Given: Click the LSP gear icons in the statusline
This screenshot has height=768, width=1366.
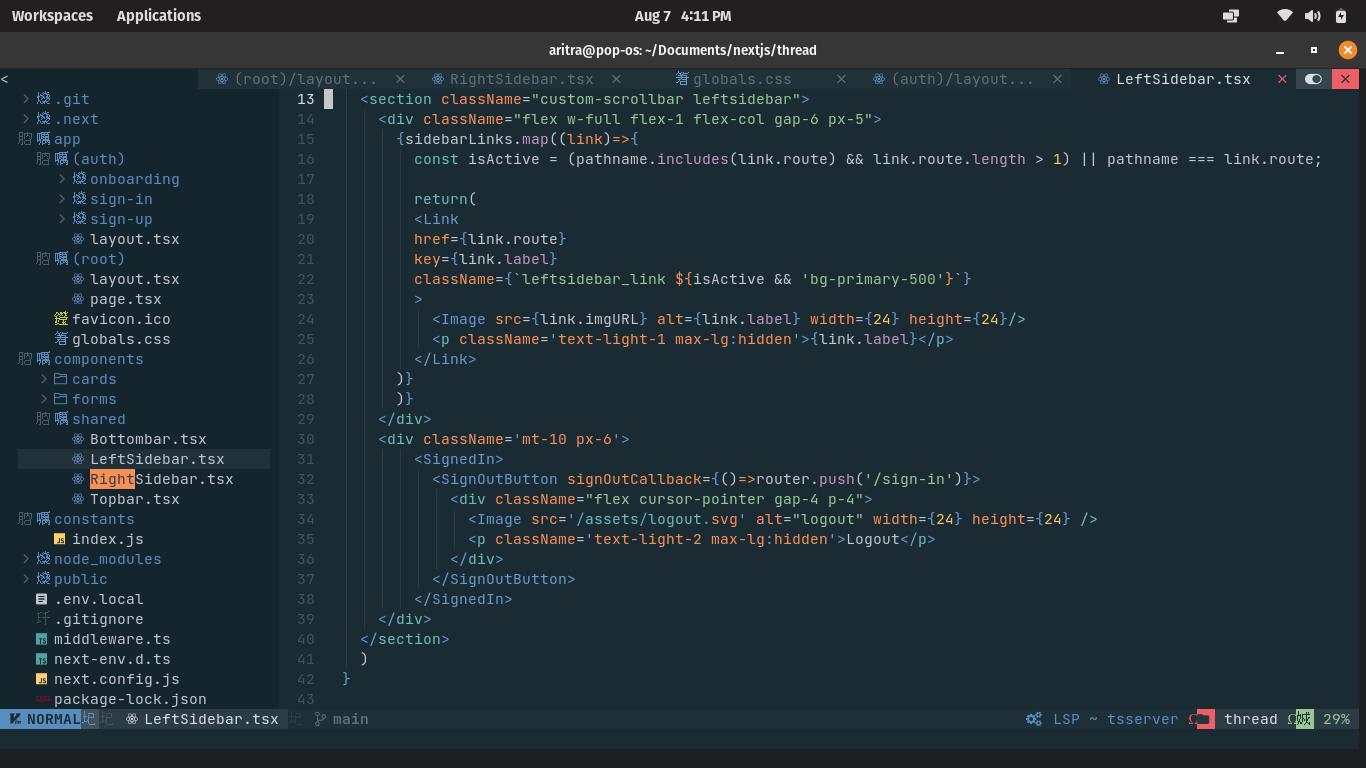Looking at the screenshot, I should coord(1033,718).
